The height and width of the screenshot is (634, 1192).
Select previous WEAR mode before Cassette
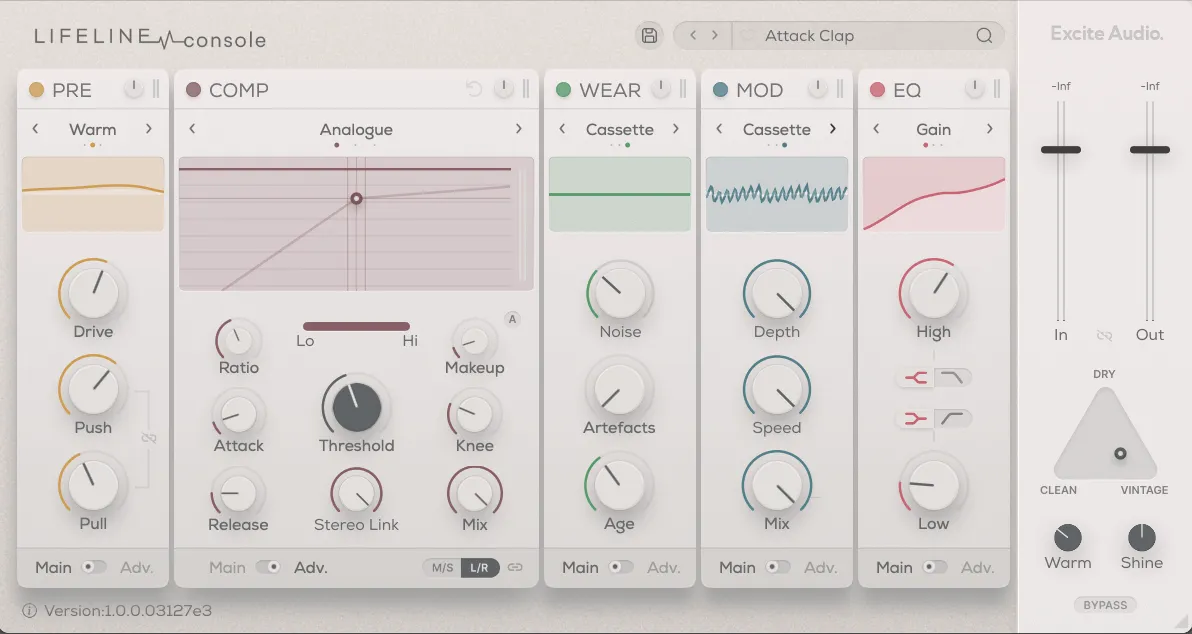pyautogui.click(x=563, y=128)
